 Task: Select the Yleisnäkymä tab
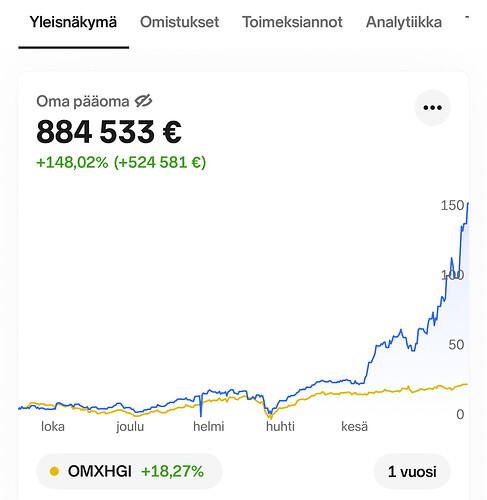(x=73, y=22)
